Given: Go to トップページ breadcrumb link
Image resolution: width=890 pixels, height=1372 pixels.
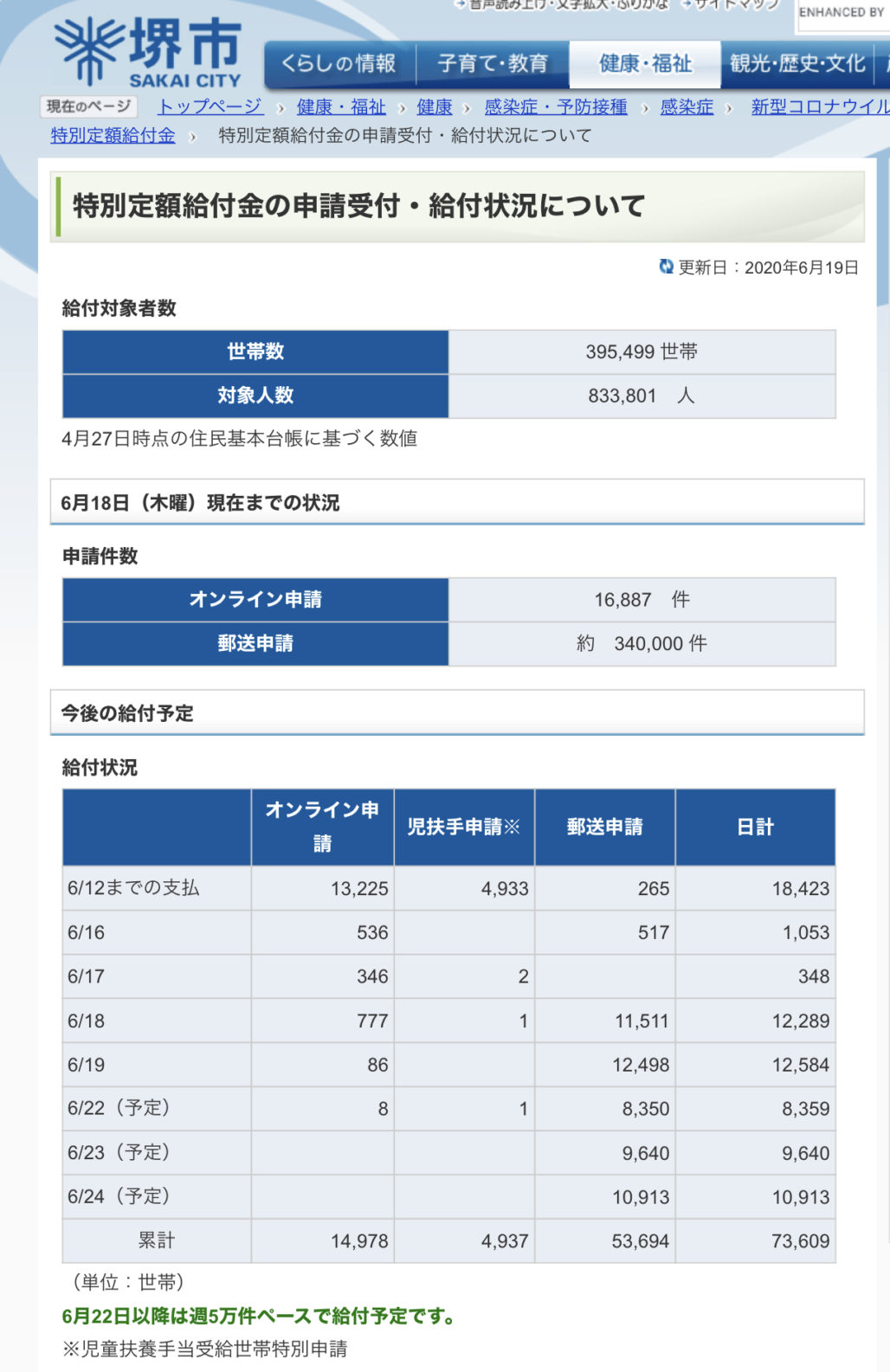Looking at the screenshot, I should 210,106.
